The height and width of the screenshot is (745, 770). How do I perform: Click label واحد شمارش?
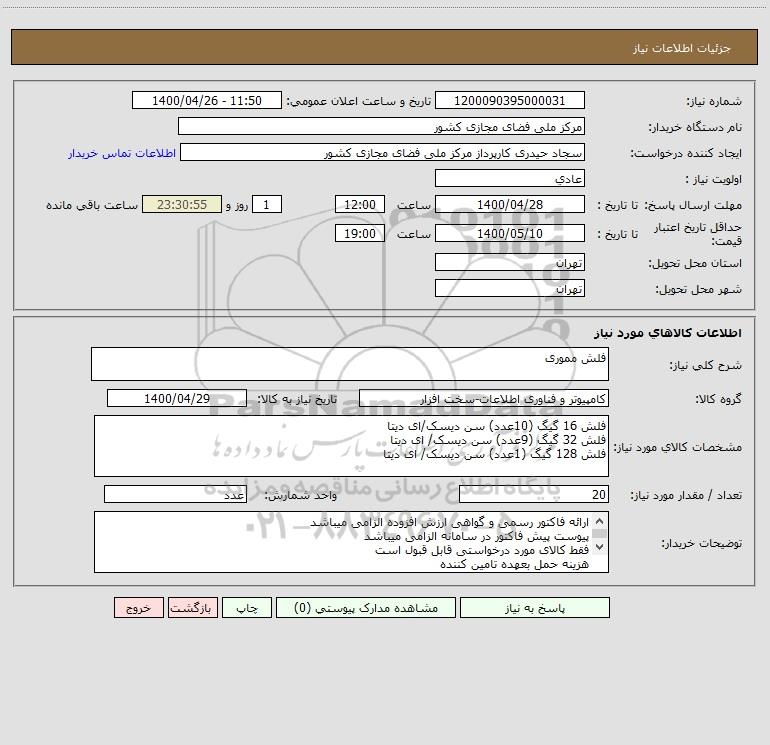(x=301, y=496)
